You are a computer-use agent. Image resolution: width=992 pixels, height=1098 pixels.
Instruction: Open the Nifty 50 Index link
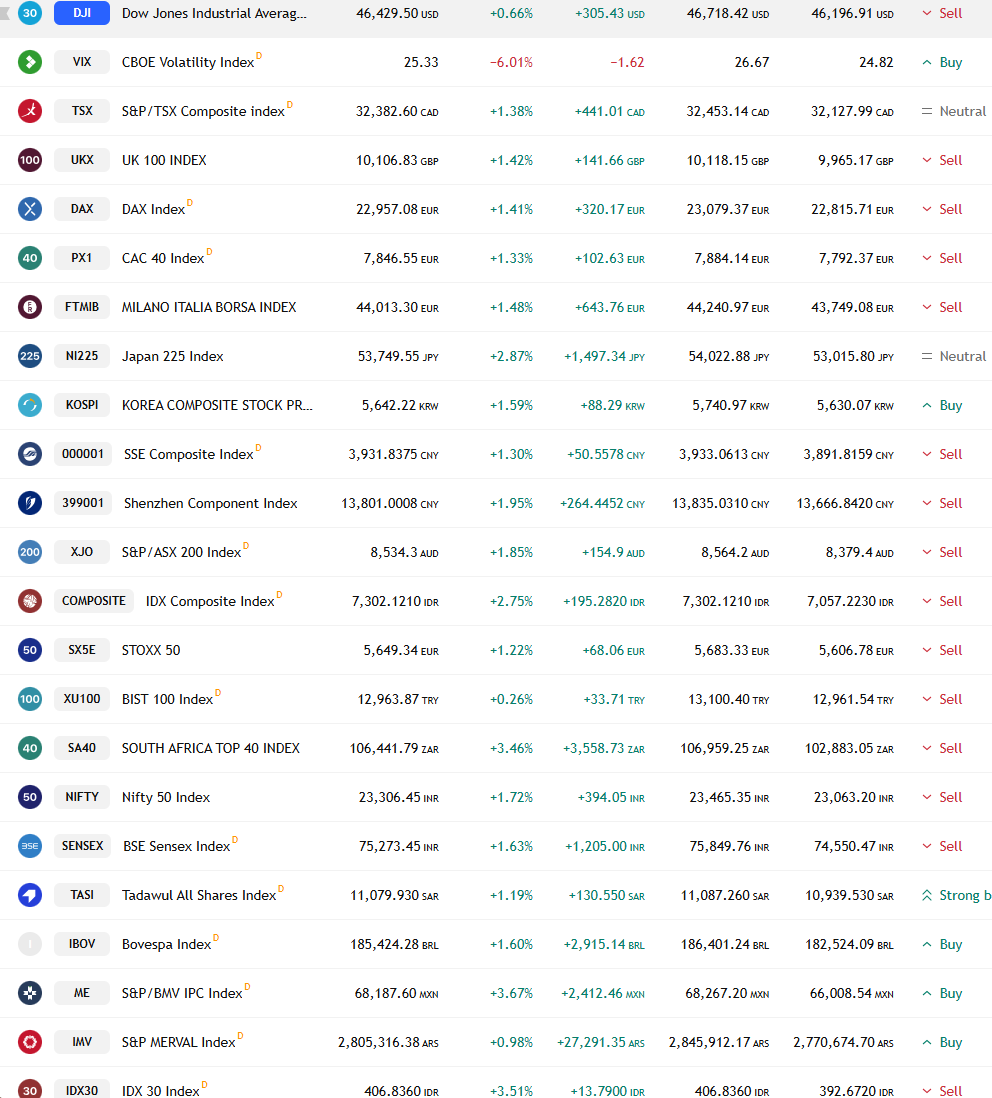(x=166, y=798)
